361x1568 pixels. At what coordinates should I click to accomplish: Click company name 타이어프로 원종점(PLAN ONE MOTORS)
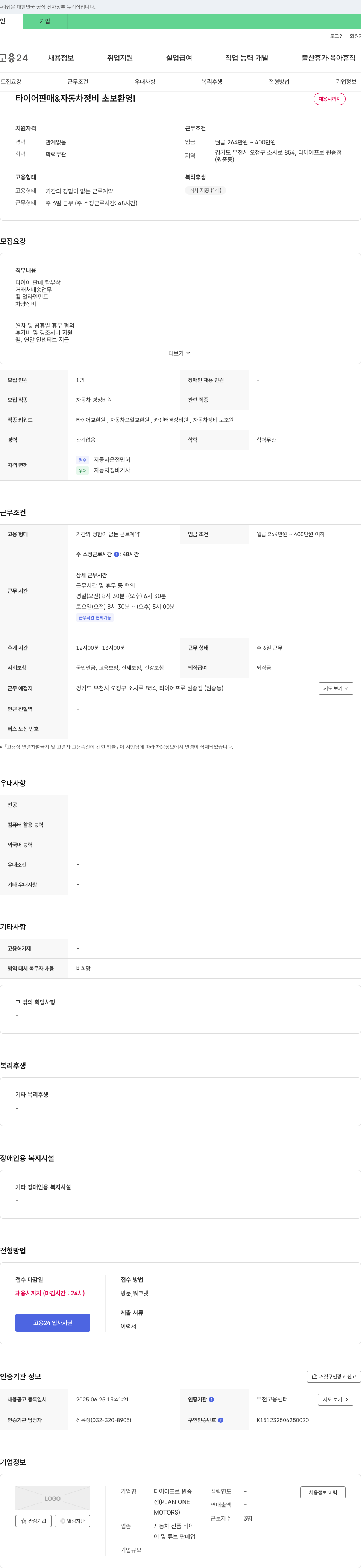pos(173,1502)
